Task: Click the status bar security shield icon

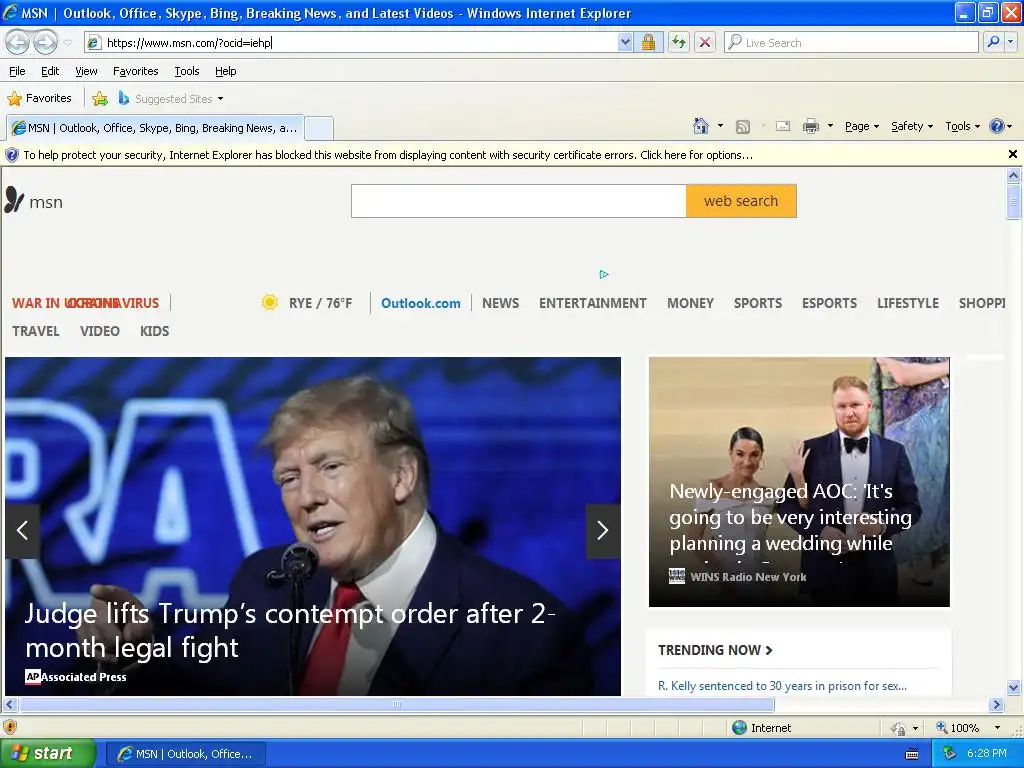Action: 10,727
